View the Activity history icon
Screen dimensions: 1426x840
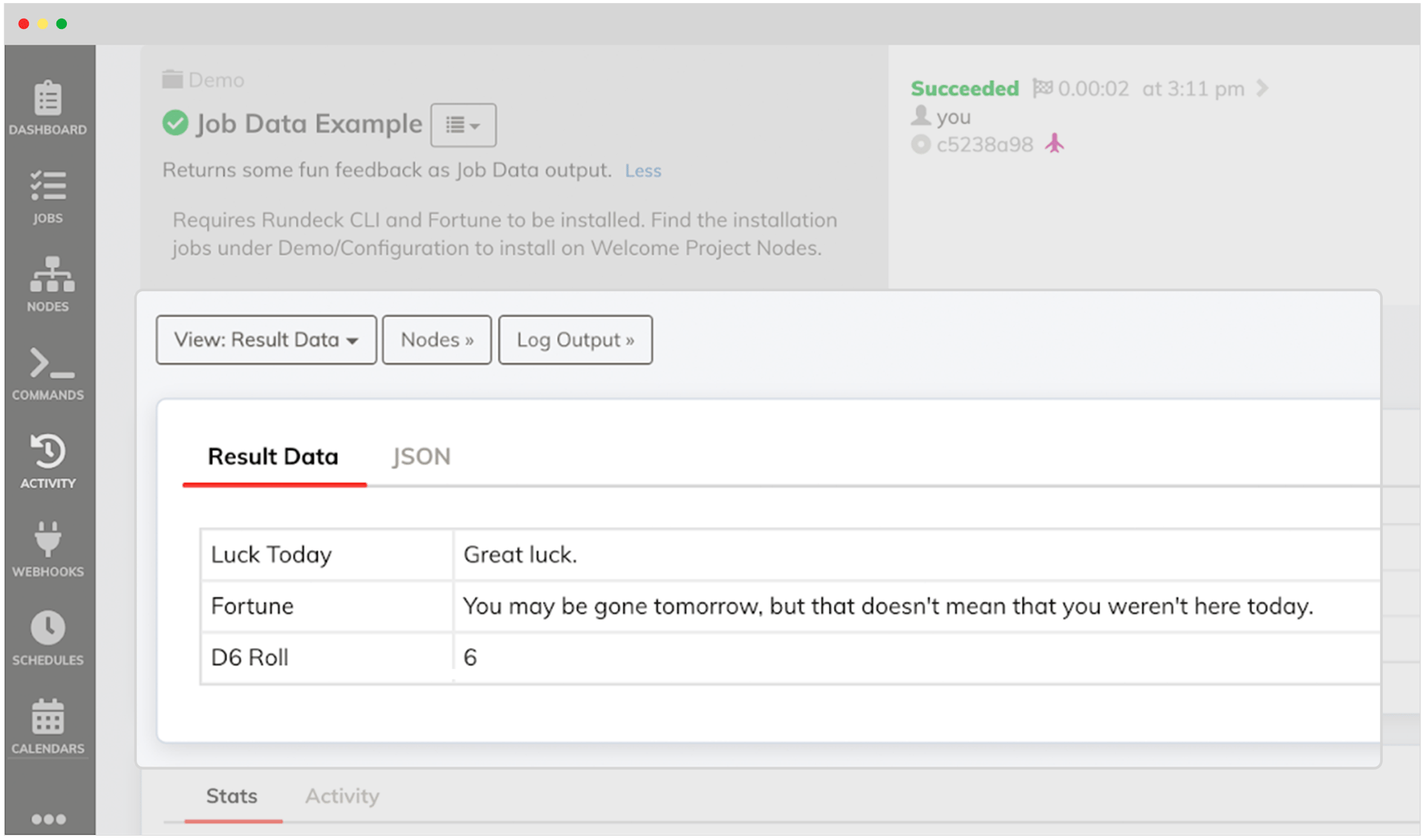(48, 460)
